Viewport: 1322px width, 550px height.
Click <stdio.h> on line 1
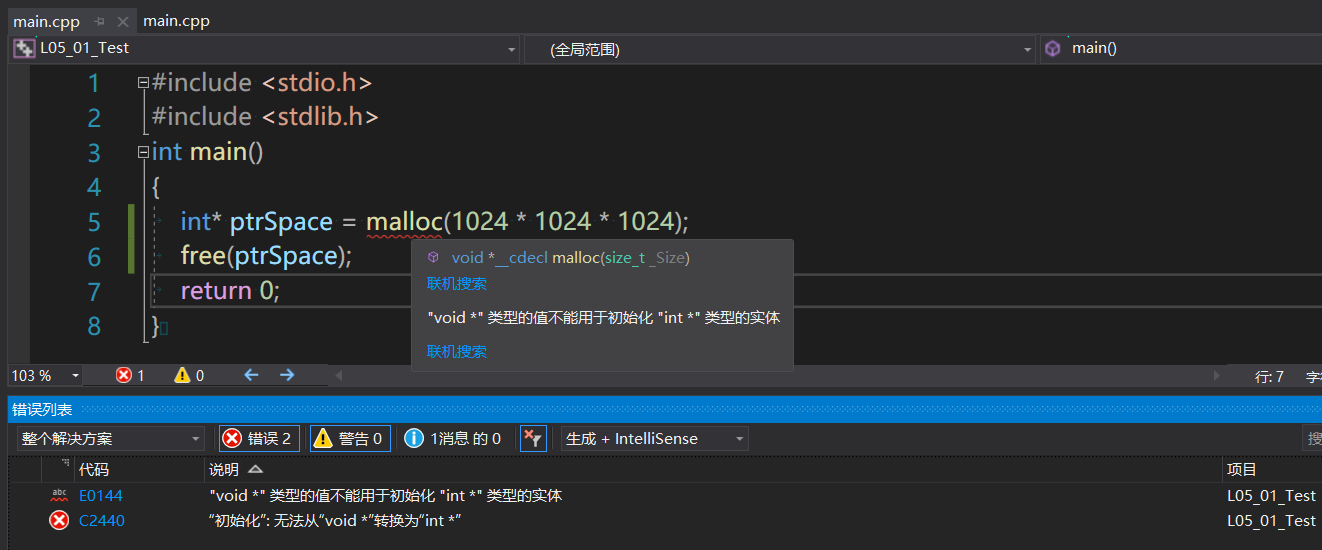tap(317, 82)
